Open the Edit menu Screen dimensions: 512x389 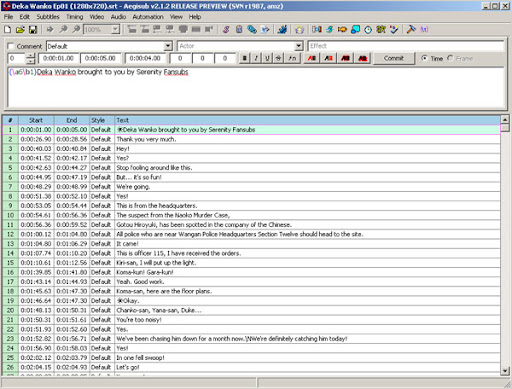(x=25, y=17)
